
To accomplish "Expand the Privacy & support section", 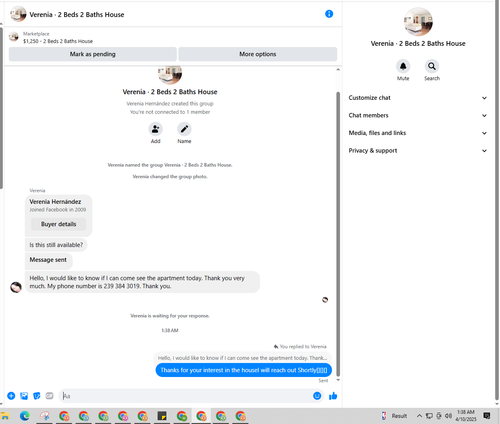I will (x=418, y=151).
